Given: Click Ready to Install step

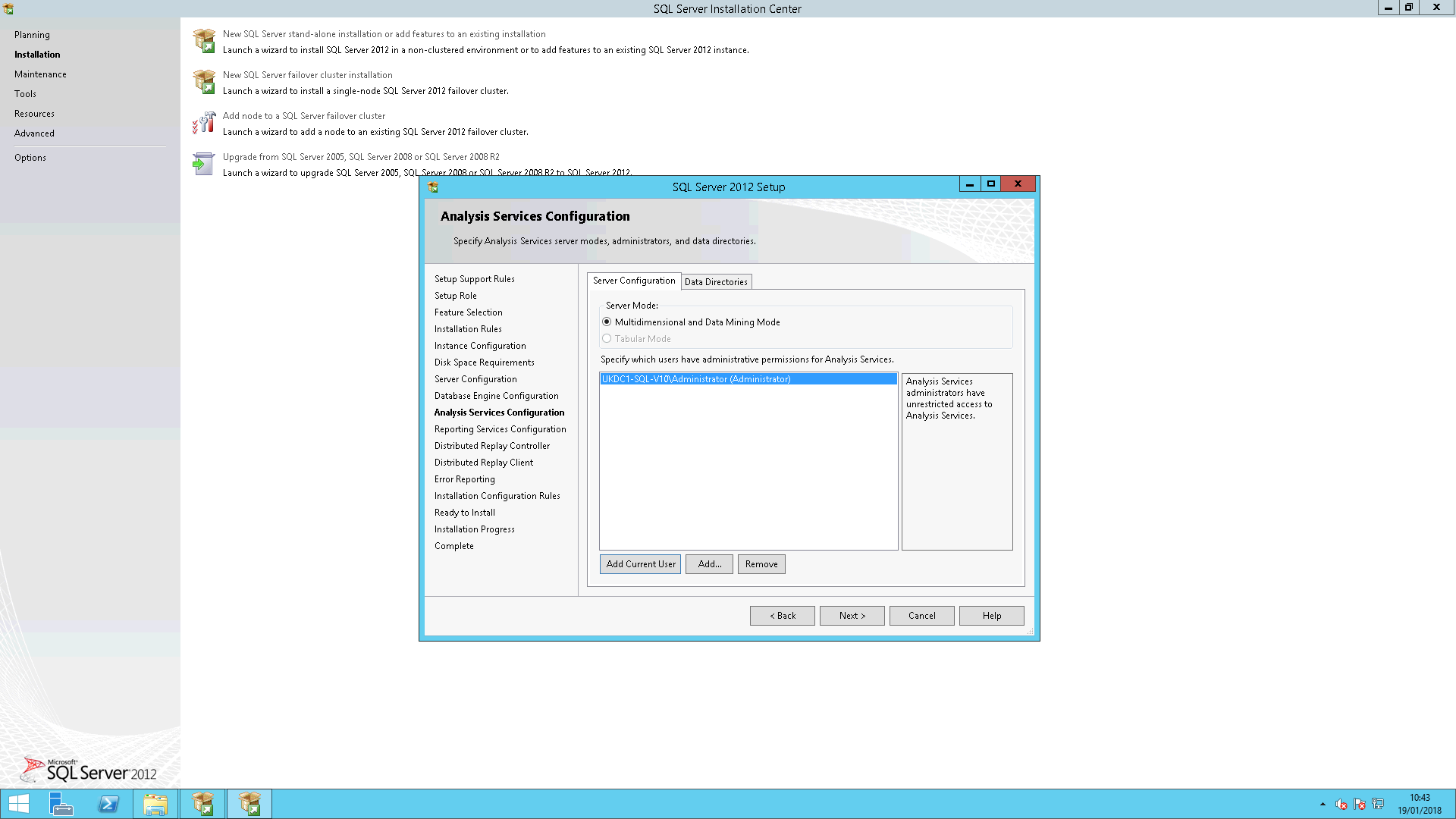Looking at the screenshot, I should point(465,513).
